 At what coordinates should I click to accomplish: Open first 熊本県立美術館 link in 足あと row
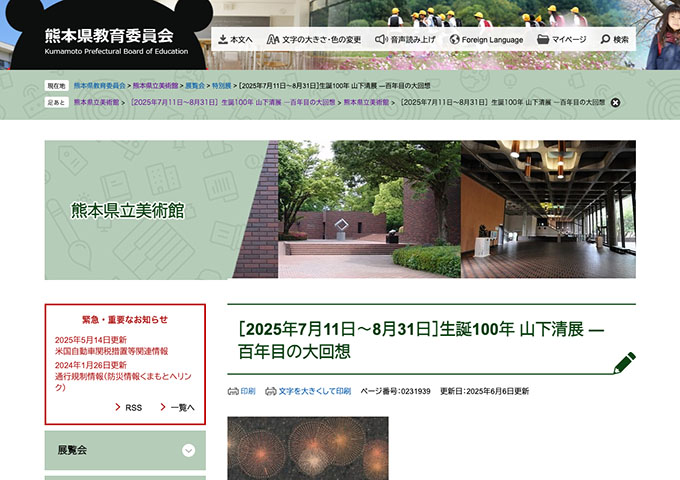coord(96,102)
